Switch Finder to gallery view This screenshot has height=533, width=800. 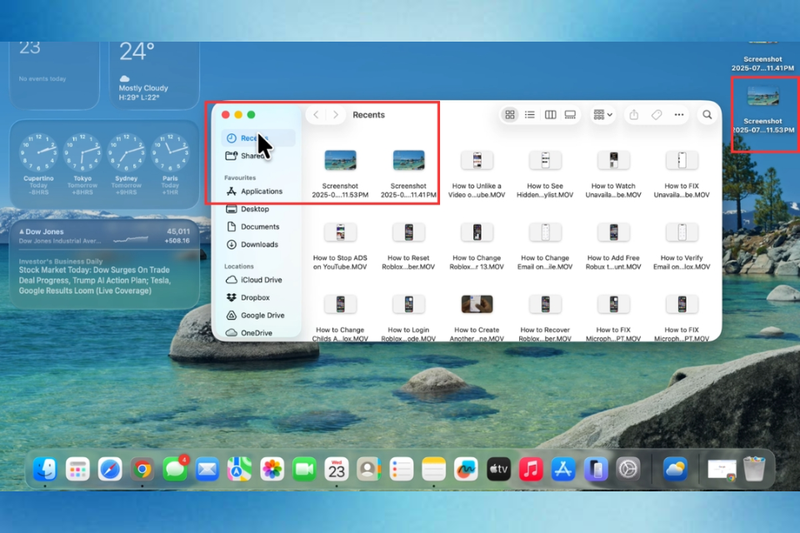(570, 115)
